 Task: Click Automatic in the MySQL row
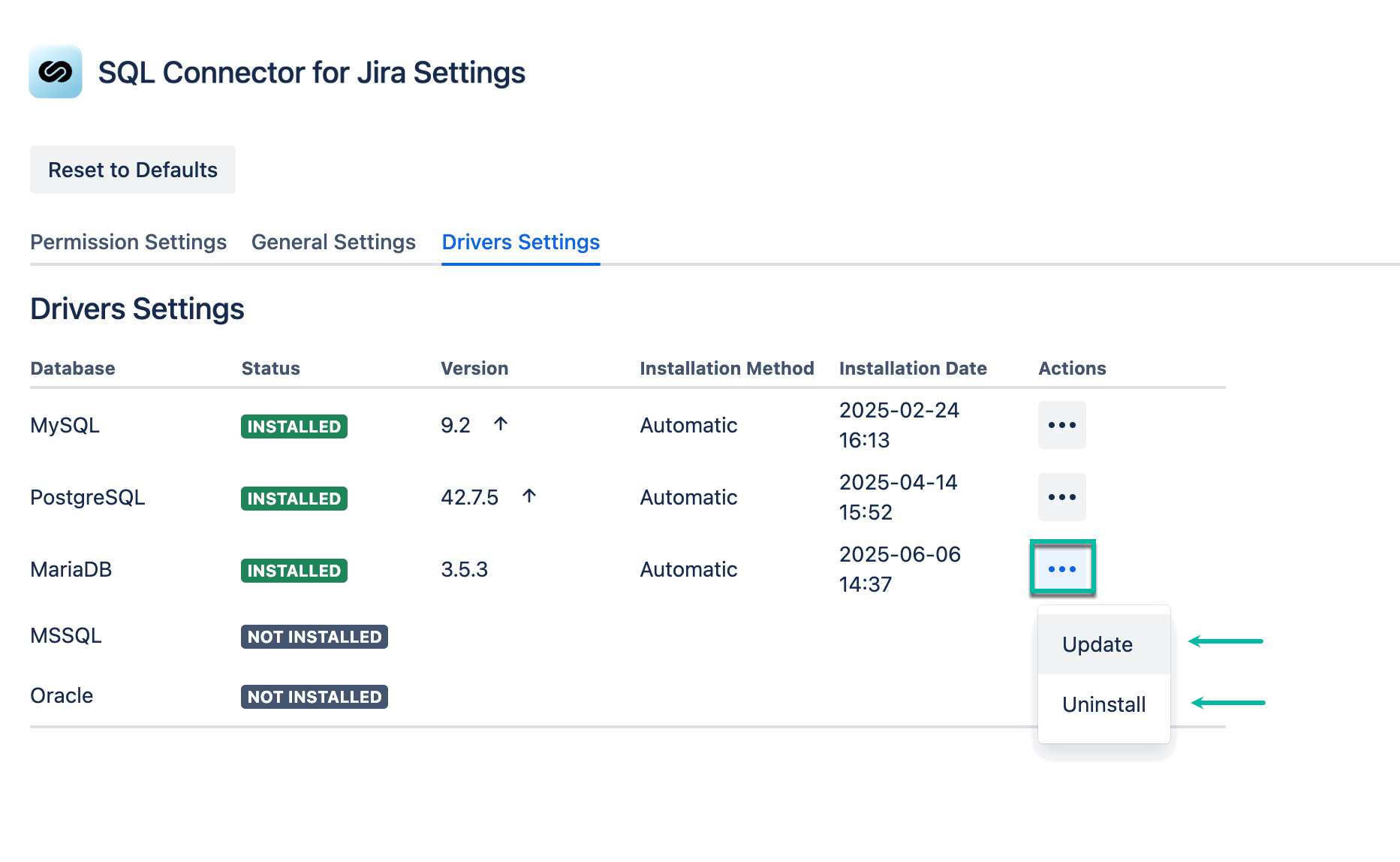(688, 425)
